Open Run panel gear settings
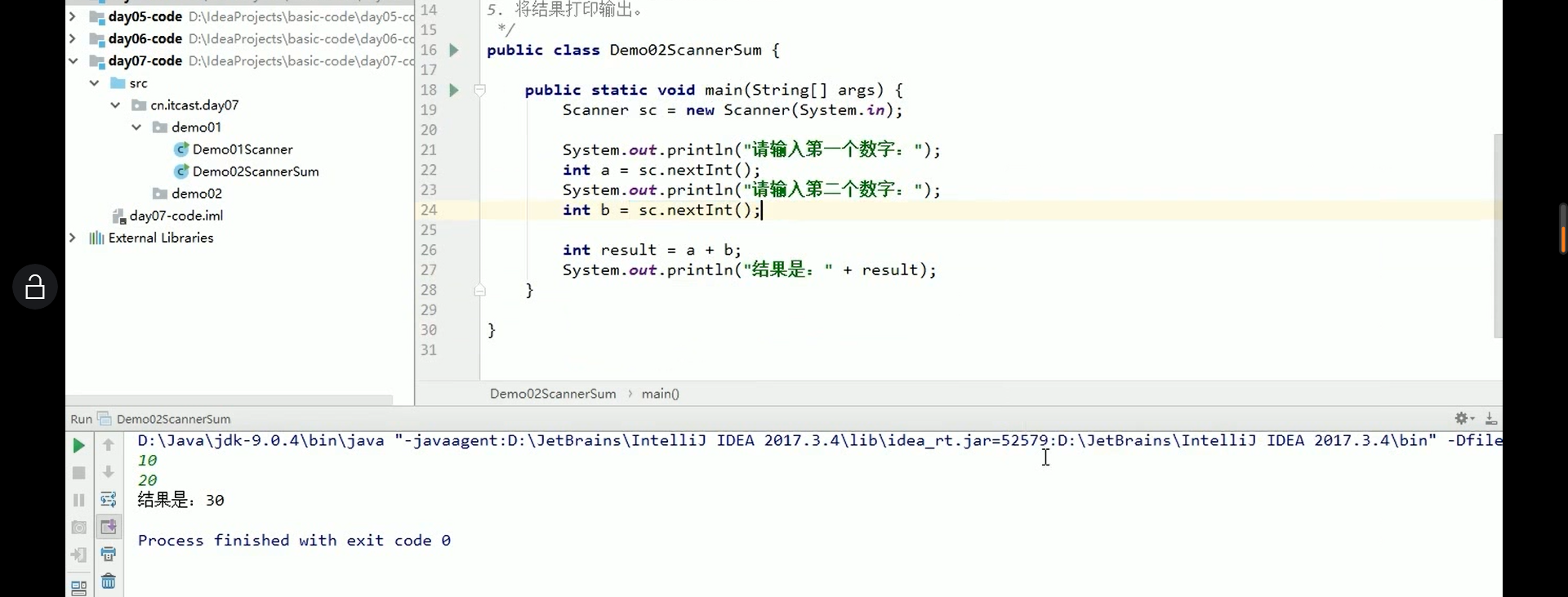1568x597 pixels. point(1464,418)
